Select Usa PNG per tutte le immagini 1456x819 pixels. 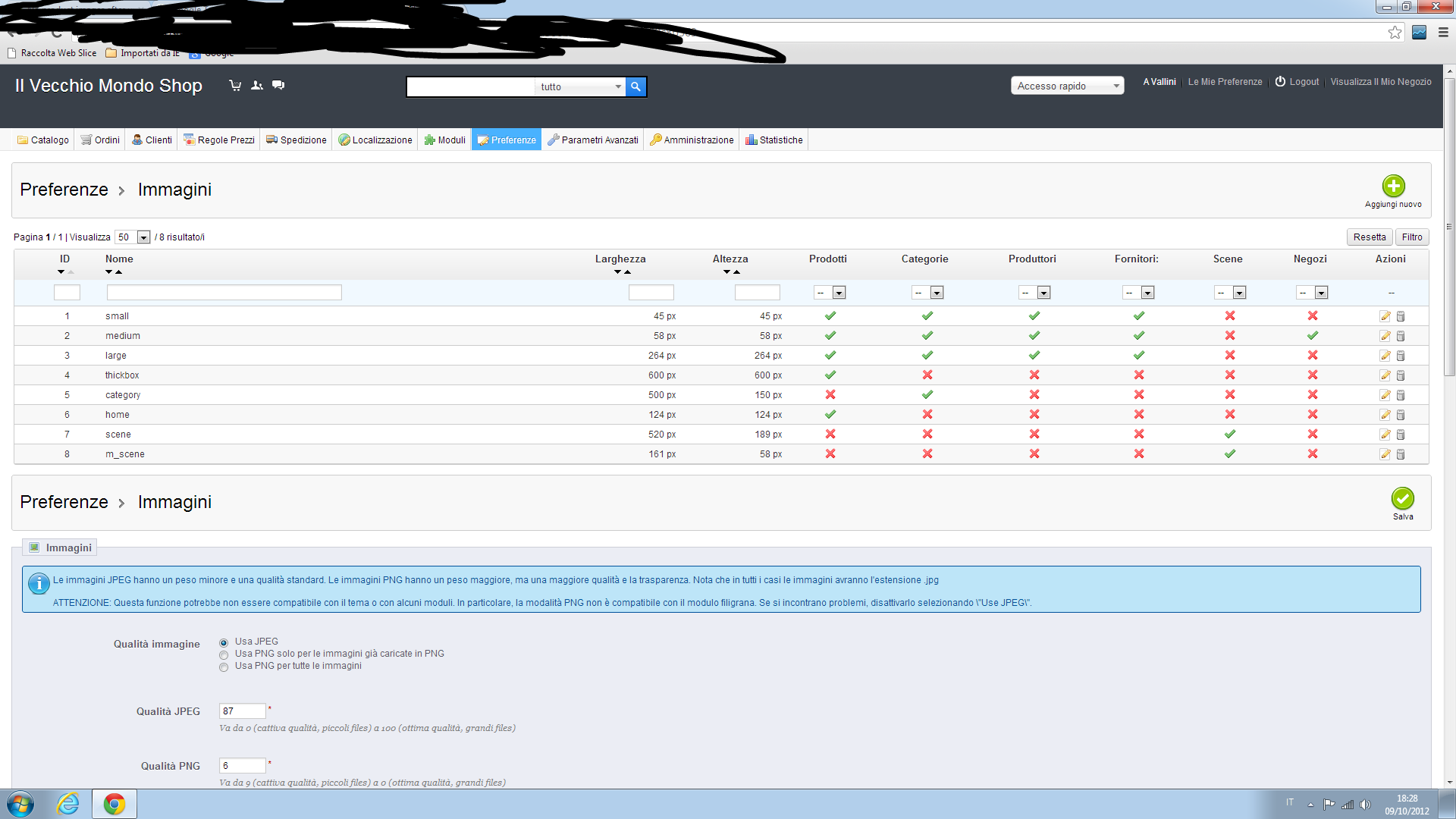coord(224,667)
